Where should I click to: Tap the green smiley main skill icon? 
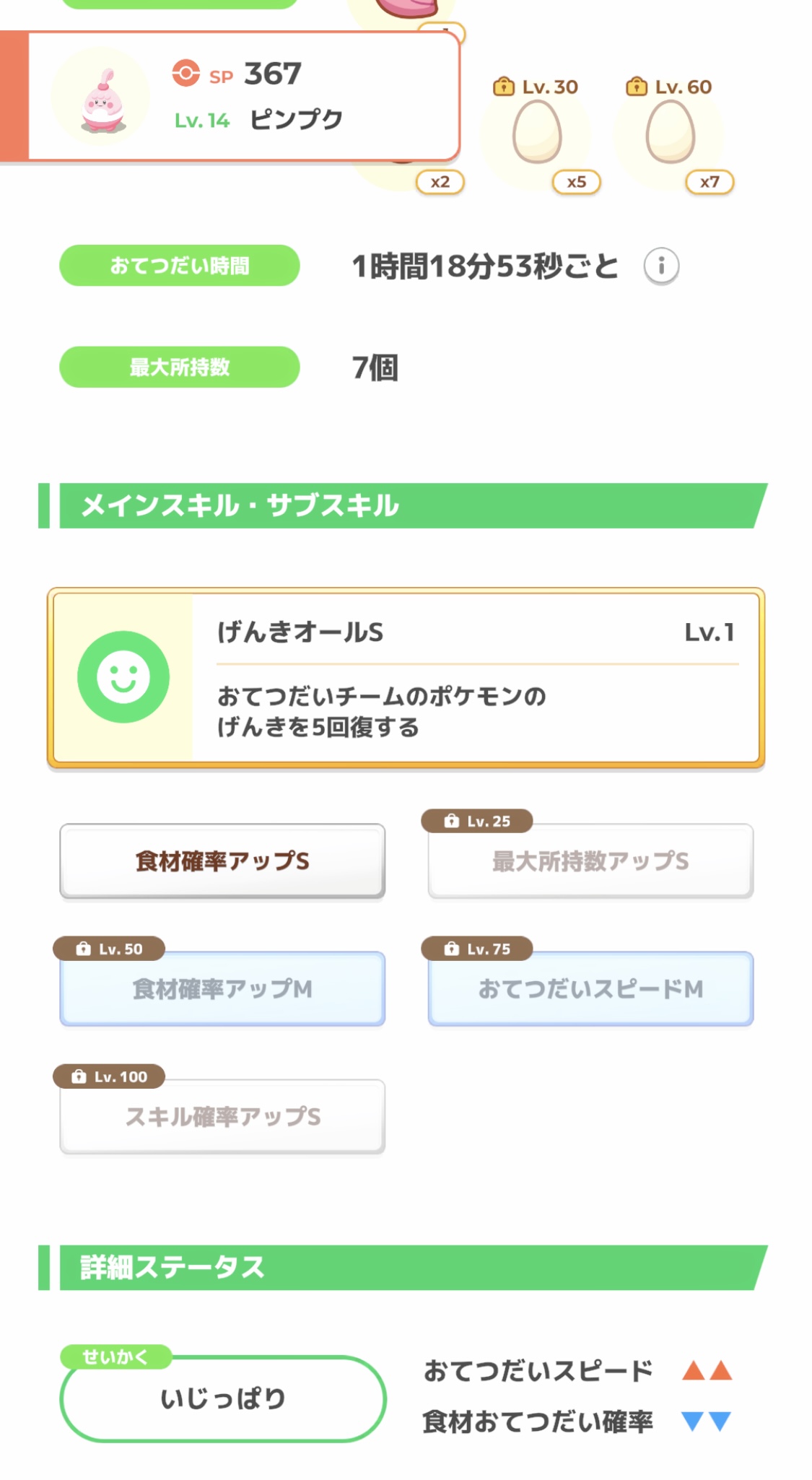coord(123,676)
